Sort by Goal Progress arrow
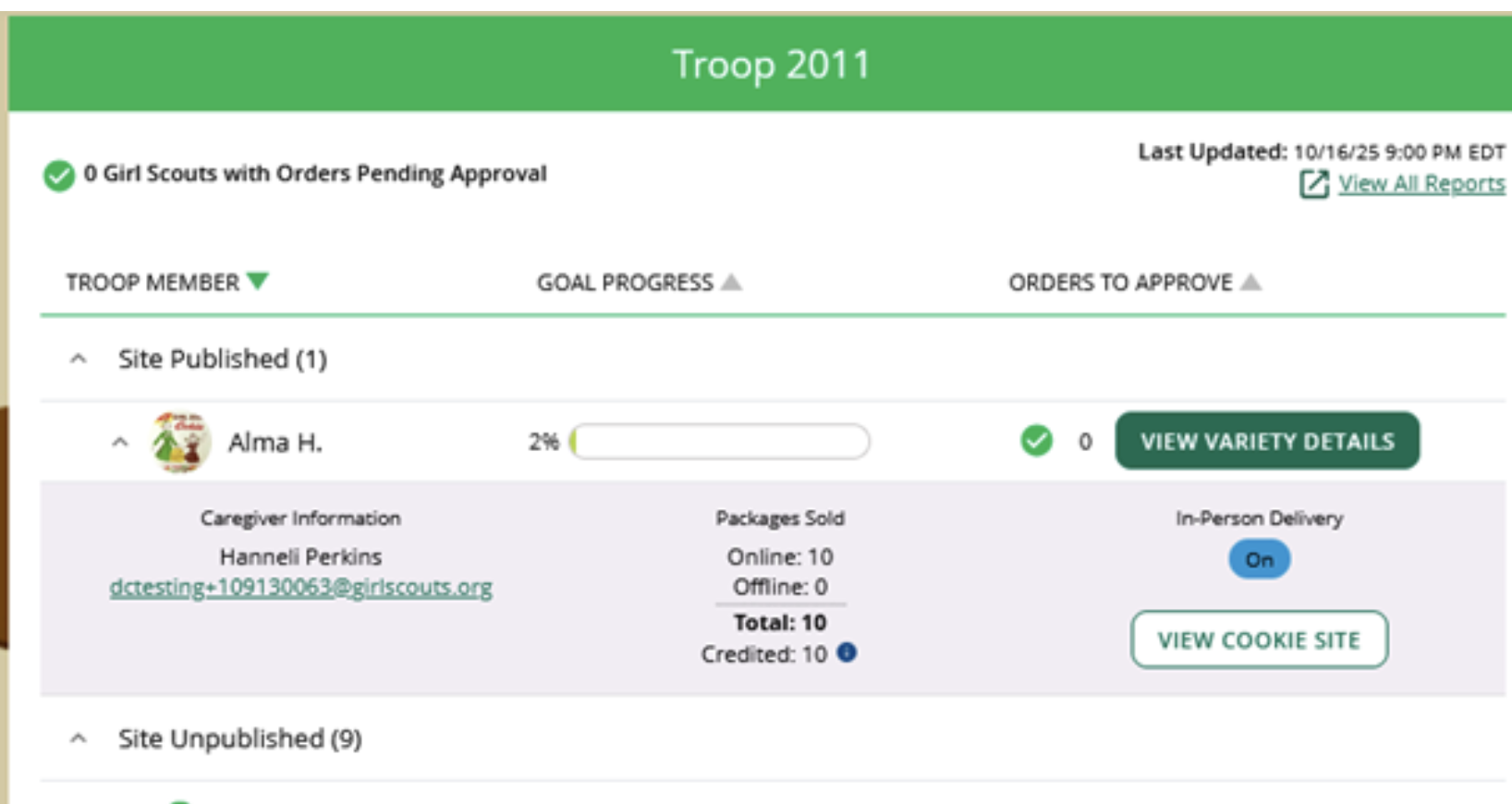1512x804 pixels. [x=732, y=282]
